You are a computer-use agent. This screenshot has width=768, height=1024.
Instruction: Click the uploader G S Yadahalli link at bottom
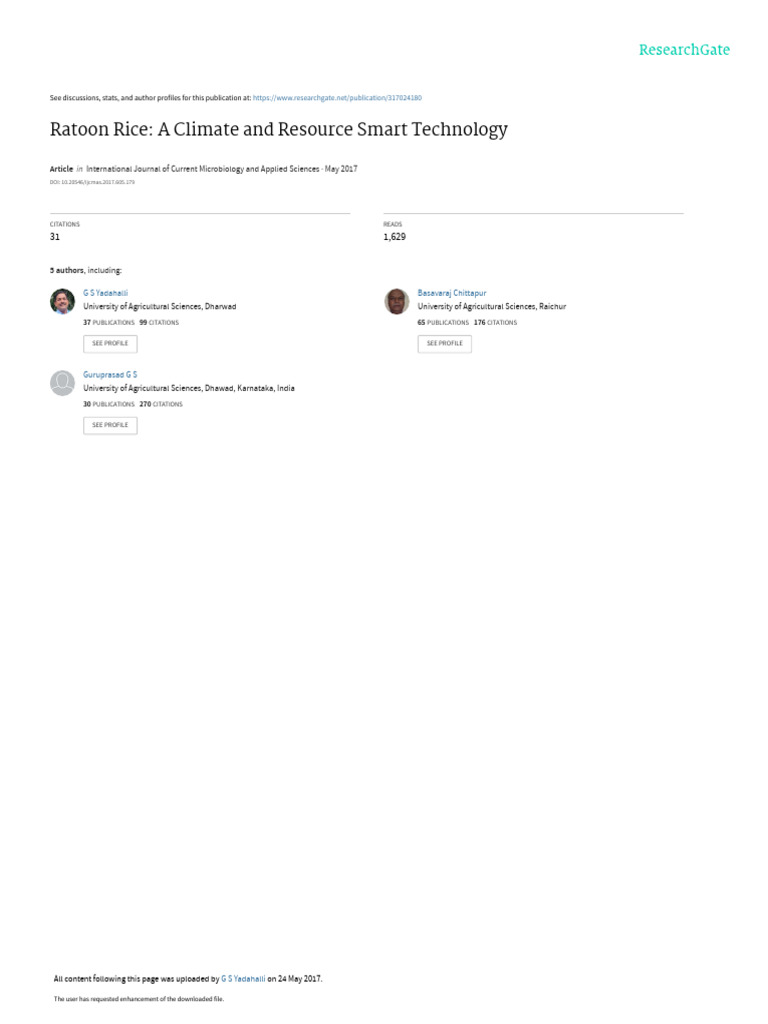click(x=243, y=979)
